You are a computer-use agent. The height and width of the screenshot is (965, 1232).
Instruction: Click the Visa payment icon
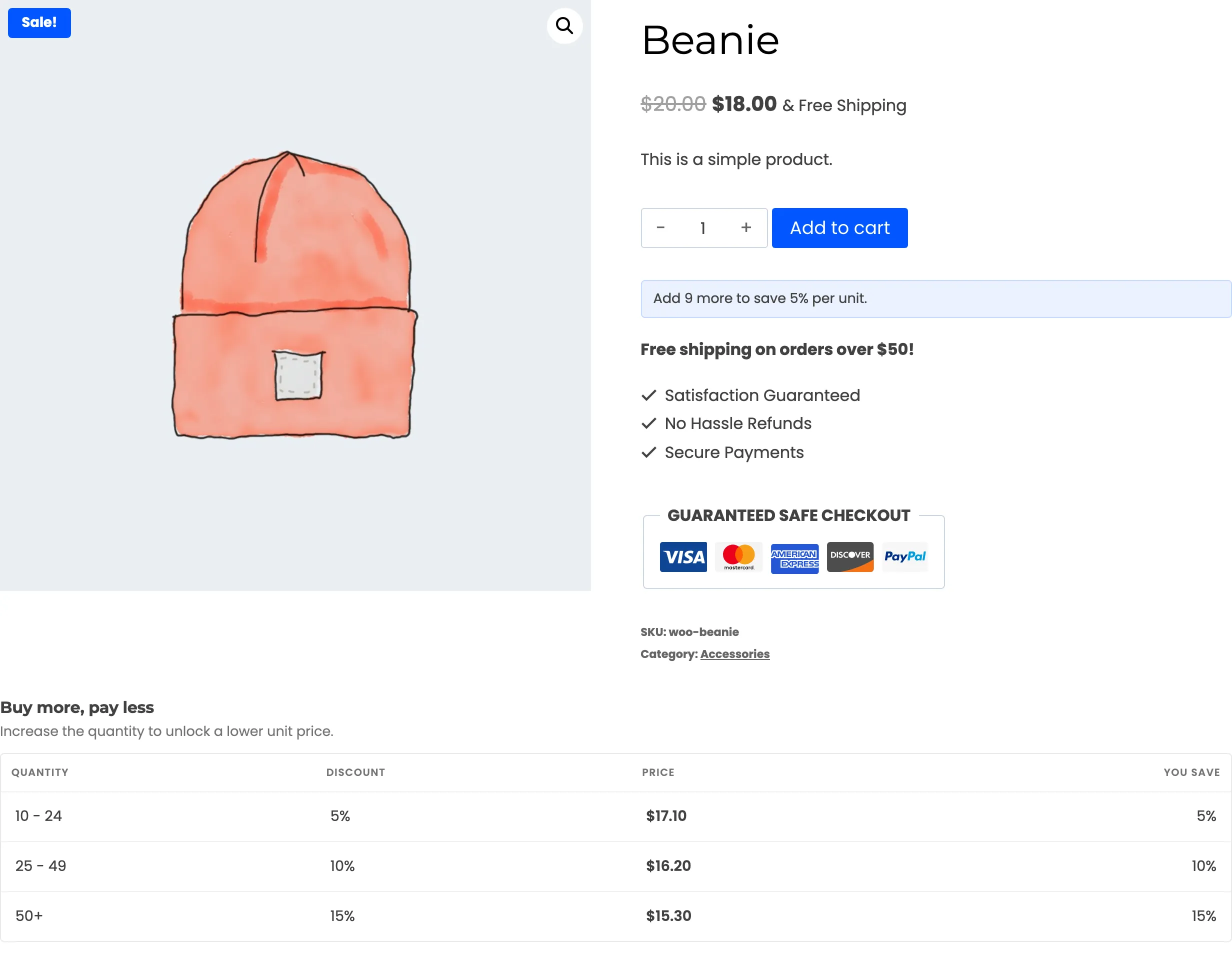click(x=682, y=556)
